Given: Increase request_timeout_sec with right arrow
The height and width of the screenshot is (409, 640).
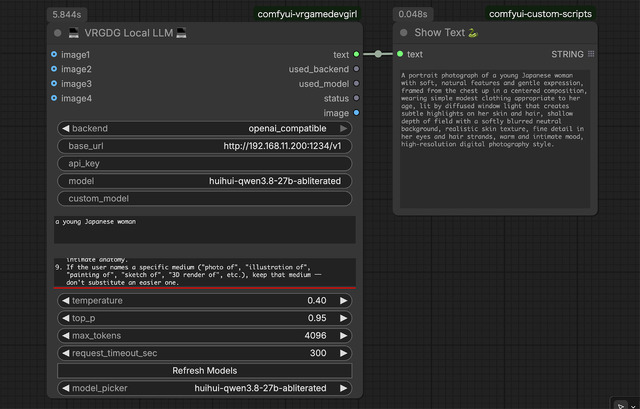Looking at the screenshot, I should click(344, 353).
